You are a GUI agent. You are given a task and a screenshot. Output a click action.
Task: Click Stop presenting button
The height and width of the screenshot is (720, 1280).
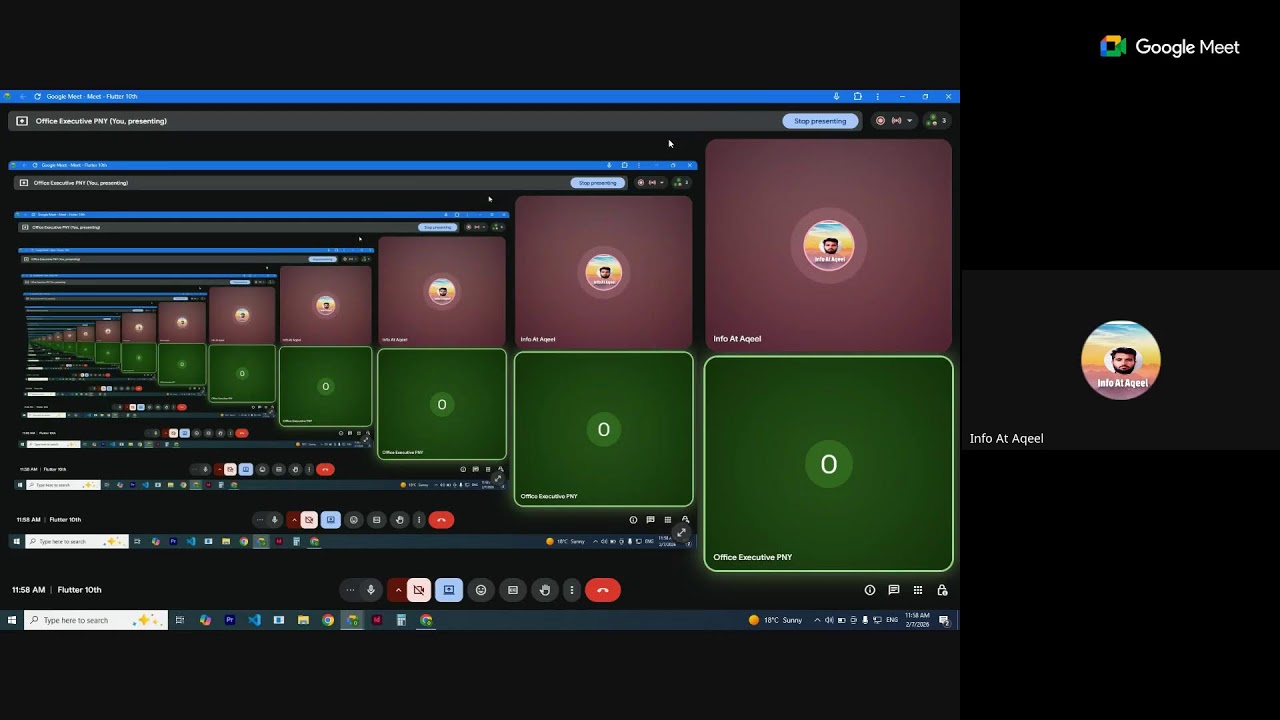point(820,121)
